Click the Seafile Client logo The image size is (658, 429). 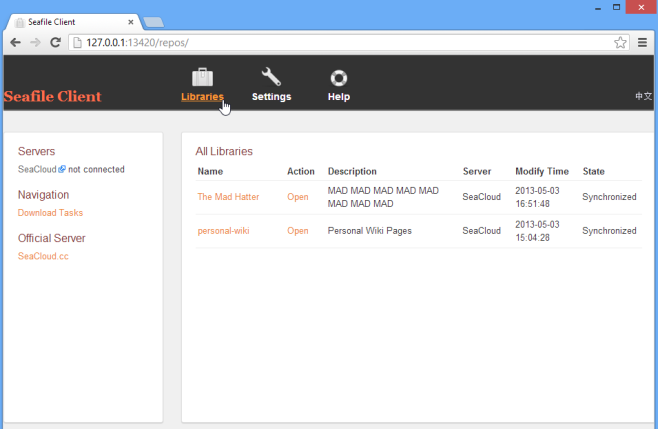52,96
